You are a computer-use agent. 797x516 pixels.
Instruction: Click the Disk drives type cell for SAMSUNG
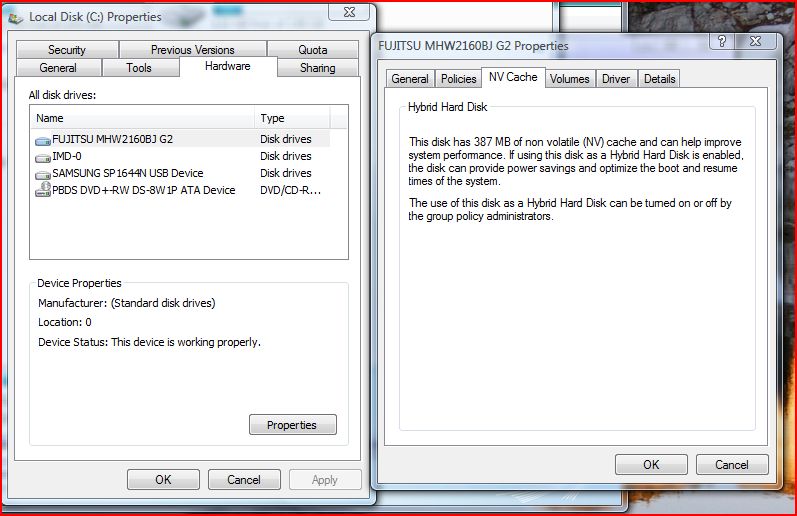(x=286, y=173)
